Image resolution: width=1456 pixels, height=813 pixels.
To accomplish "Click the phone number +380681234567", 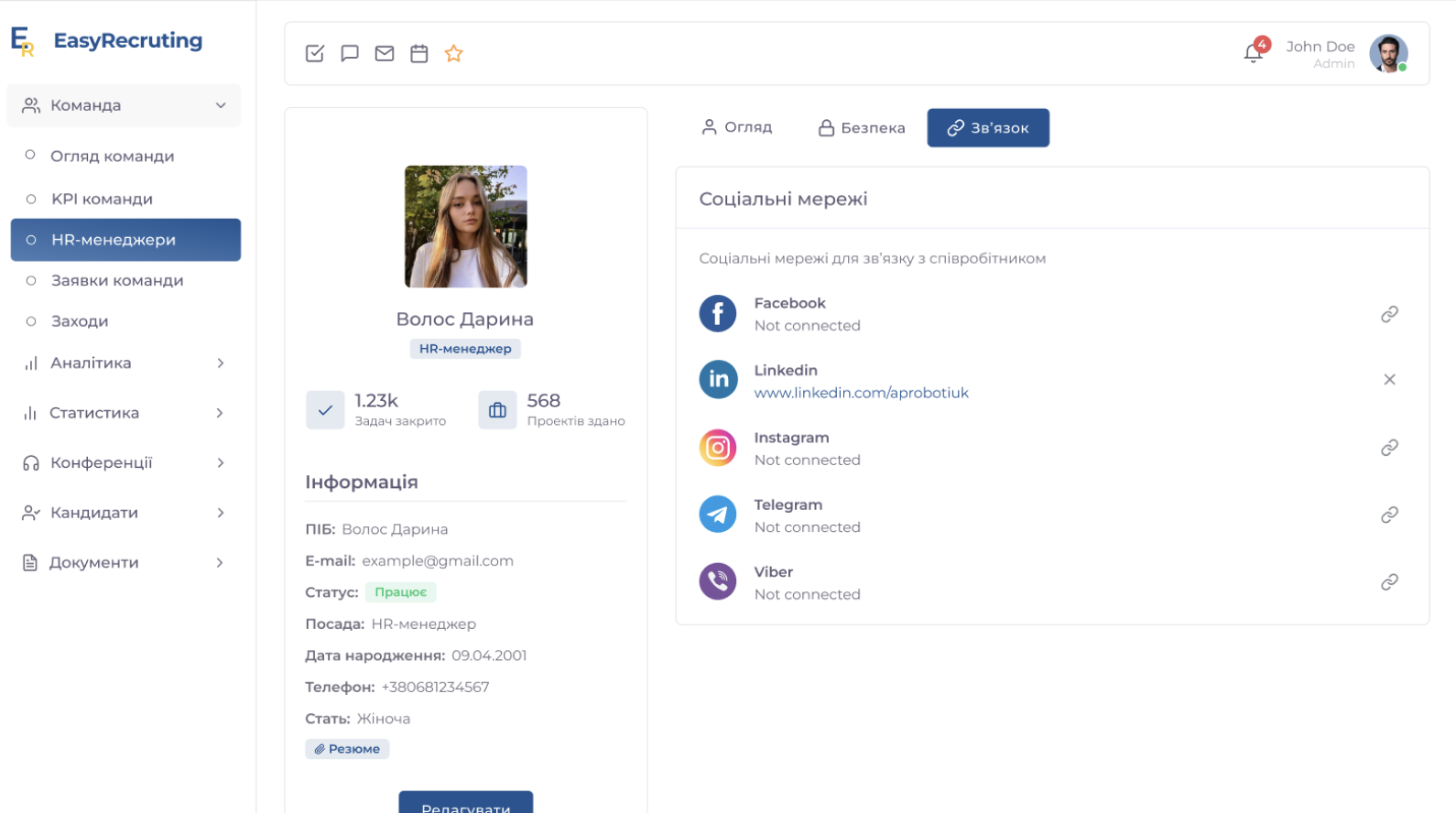I will [x=435, y=688].
